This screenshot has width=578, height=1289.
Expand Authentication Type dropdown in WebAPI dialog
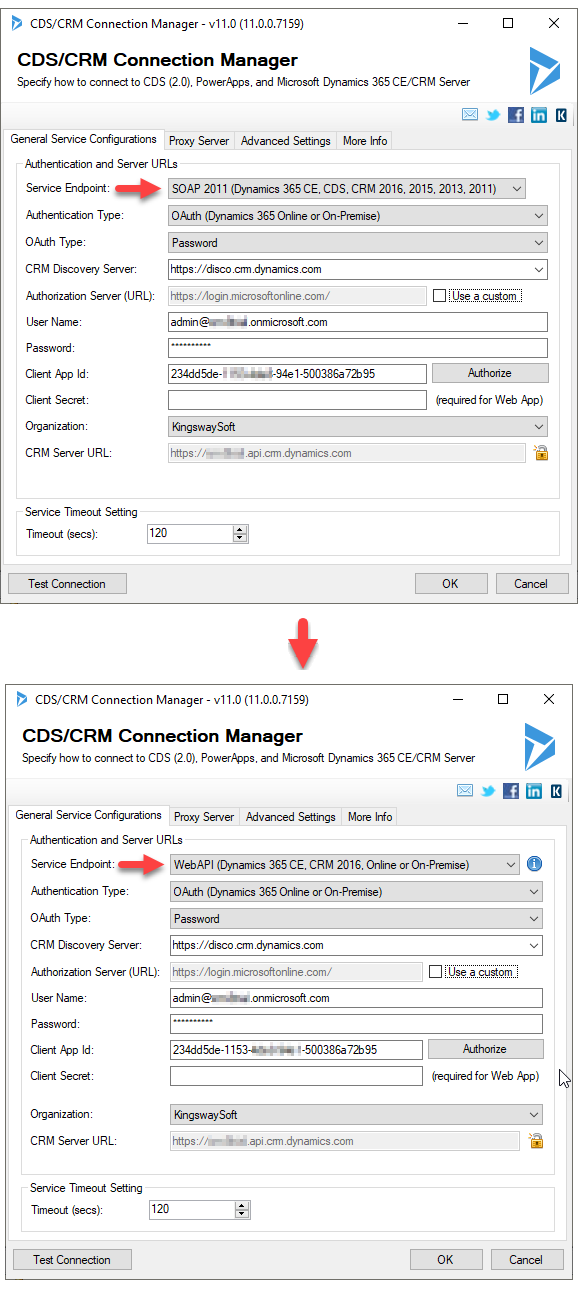pos(356,891)
